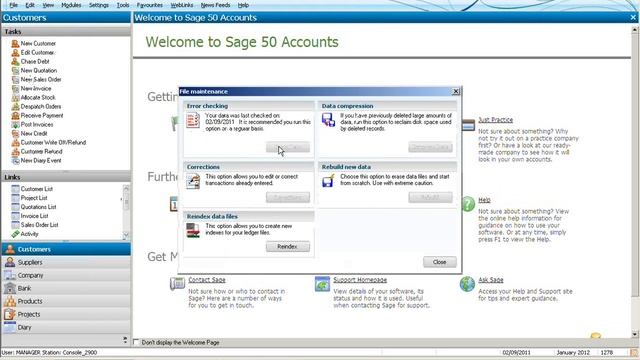The width and height of the screenshot is (640, 360).
Task: Click the New Sales Order icon
Action: [x=15, y=79]
